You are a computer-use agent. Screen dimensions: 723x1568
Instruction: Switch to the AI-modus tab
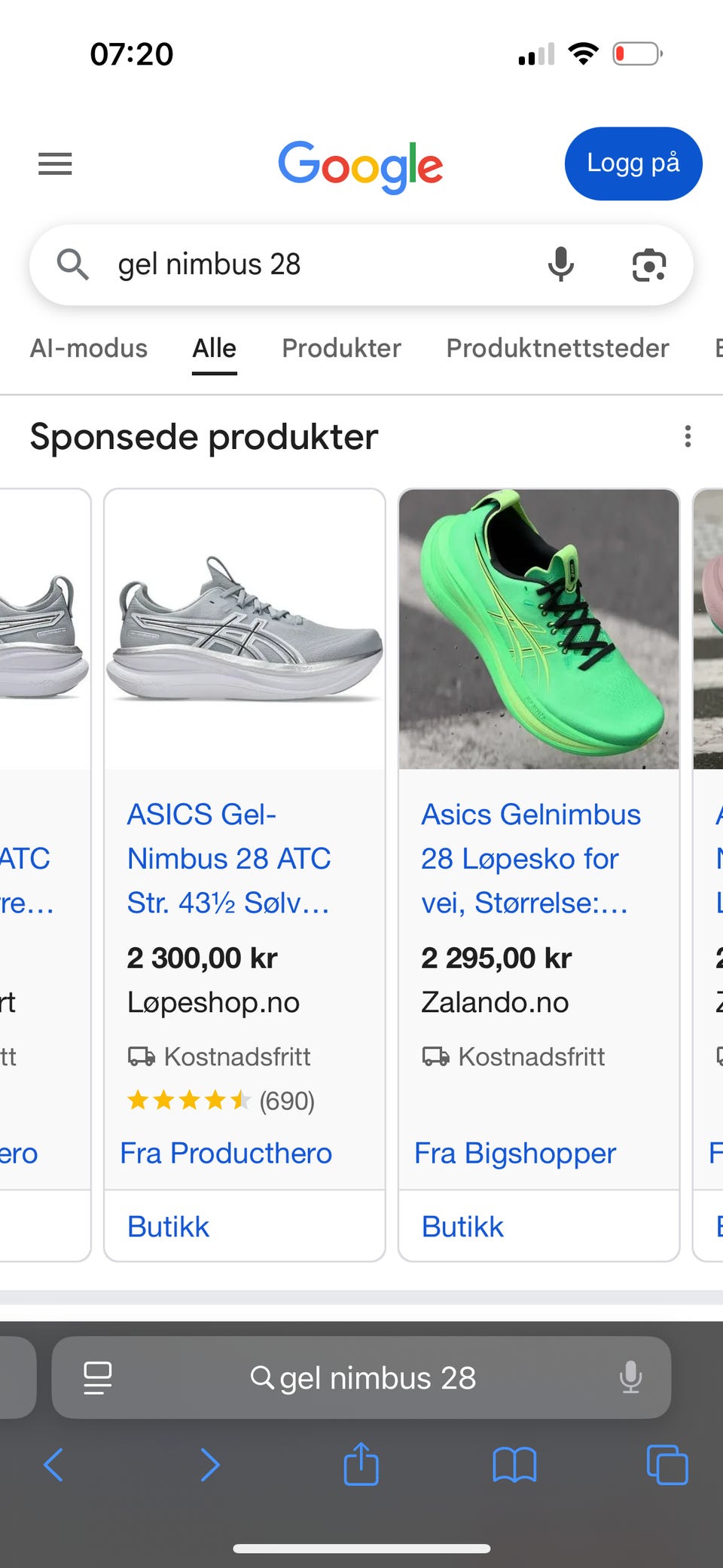click(x=89, y=348)
